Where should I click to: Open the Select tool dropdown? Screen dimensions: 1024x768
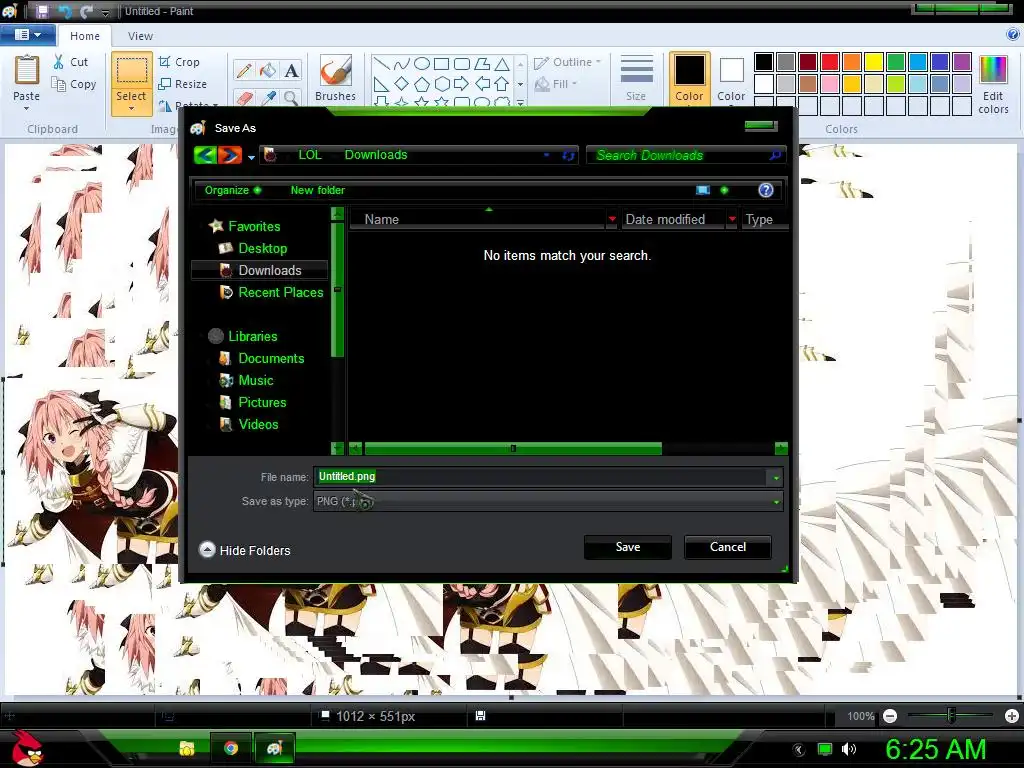click(131, 101)
